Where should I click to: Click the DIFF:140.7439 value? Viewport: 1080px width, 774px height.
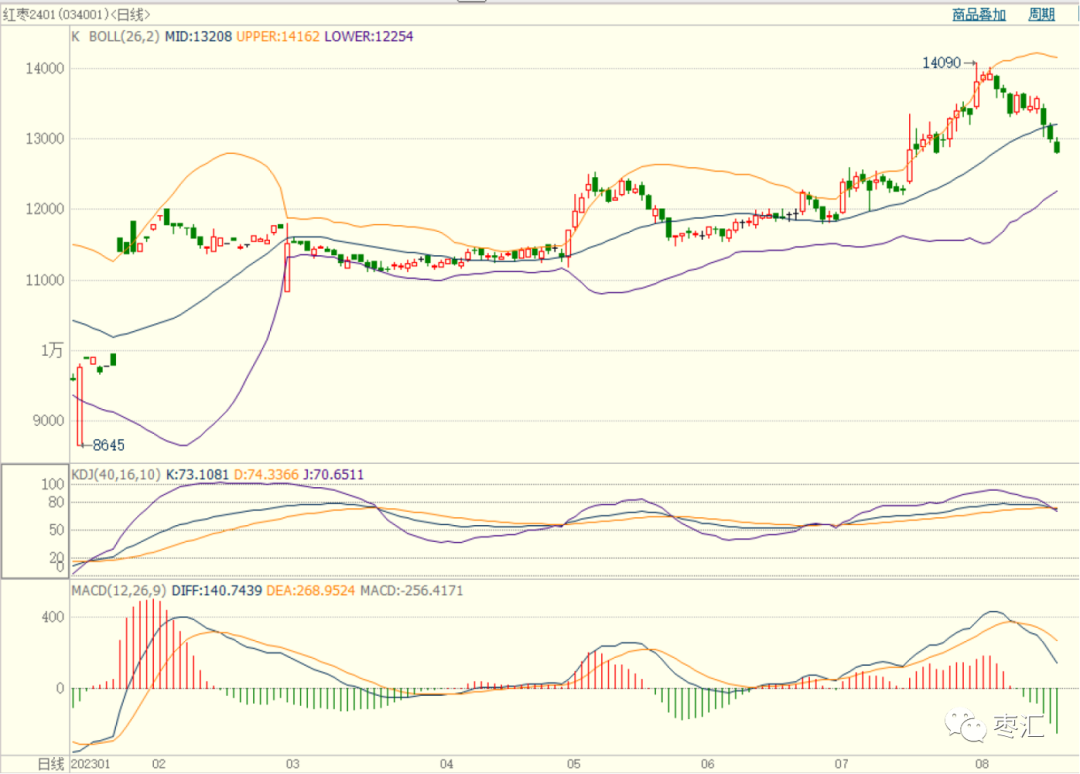coord(216,591)
